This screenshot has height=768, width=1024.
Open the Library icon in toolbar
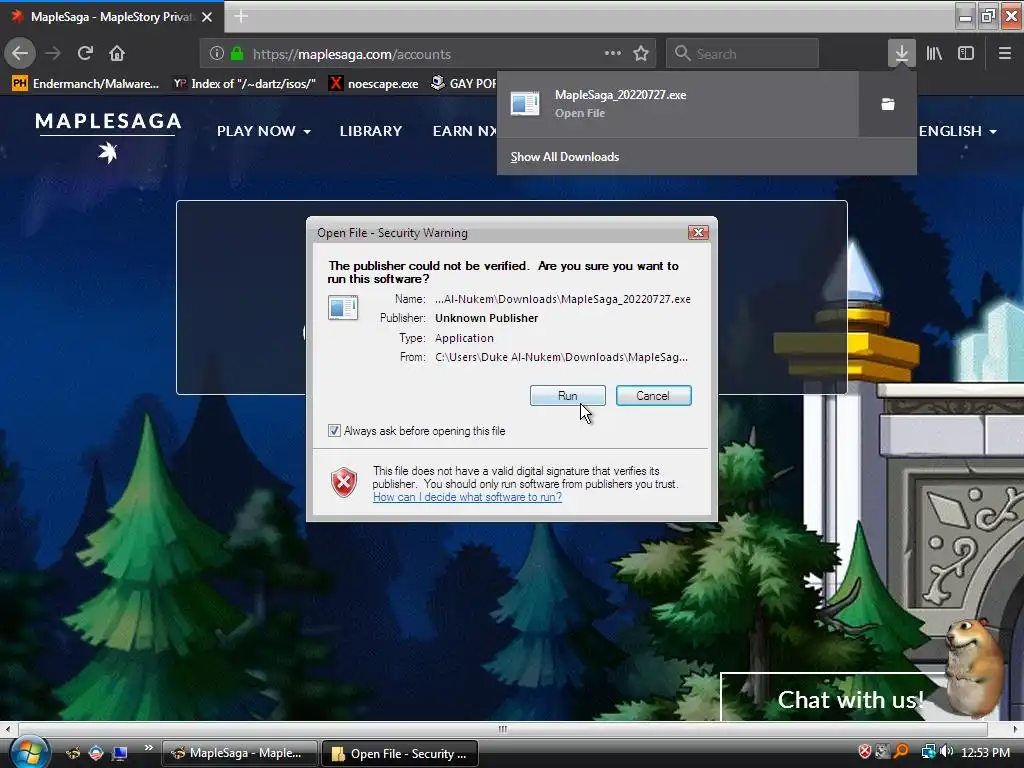point(934,54)
